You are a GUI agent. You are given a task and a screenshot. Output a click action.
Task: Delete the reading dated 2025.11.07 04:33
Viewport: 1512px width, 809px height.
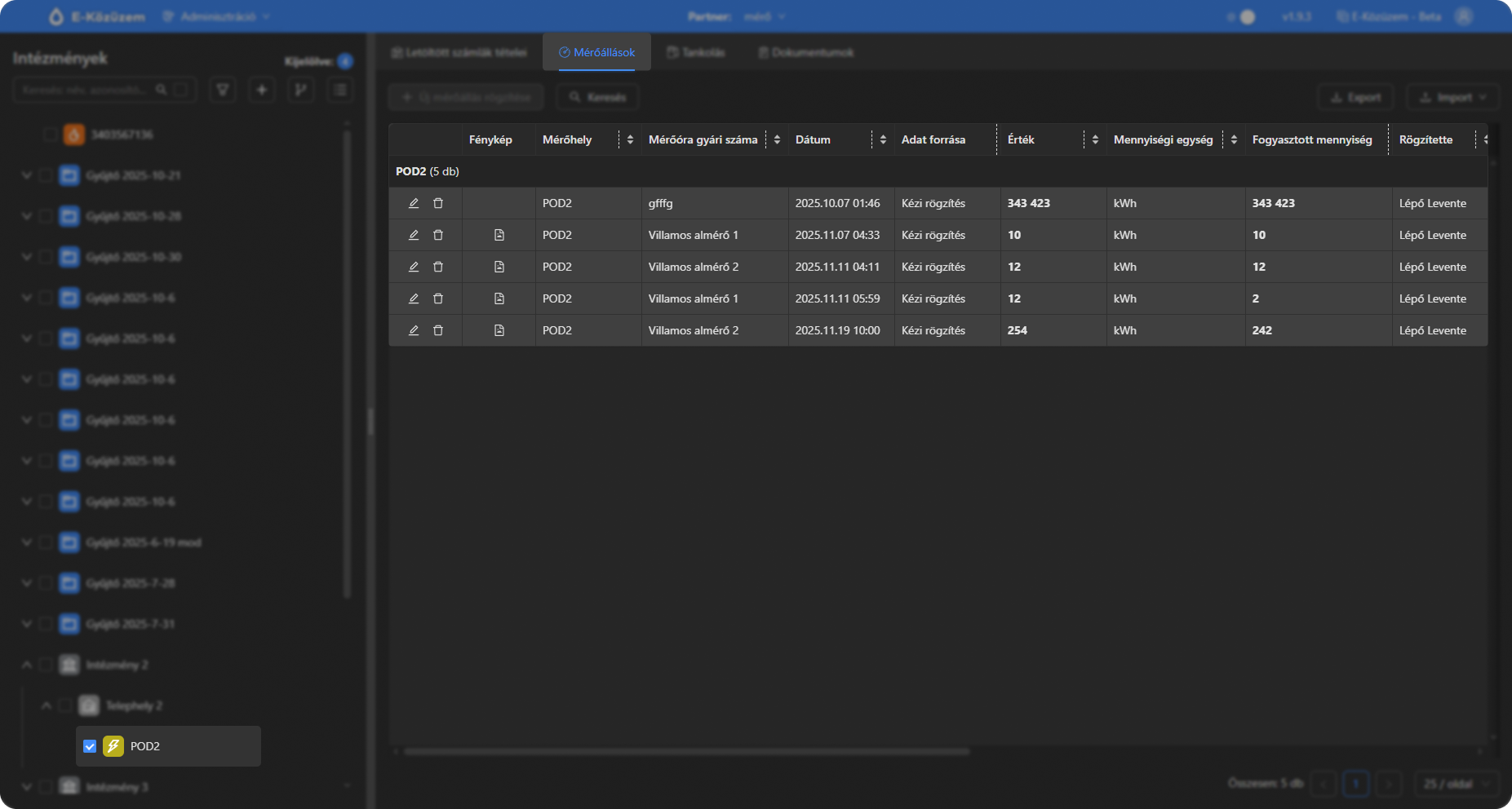click(x=438, y=235)
